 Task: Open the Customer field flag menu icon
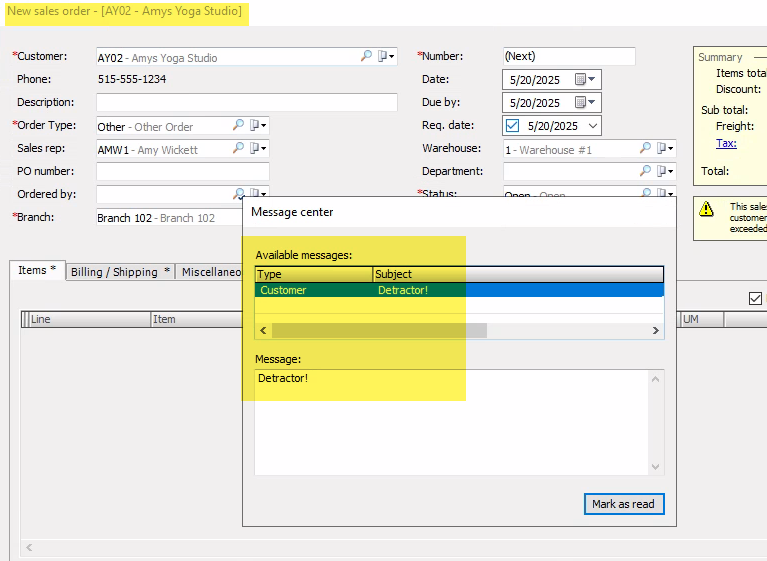pos(386,56)
